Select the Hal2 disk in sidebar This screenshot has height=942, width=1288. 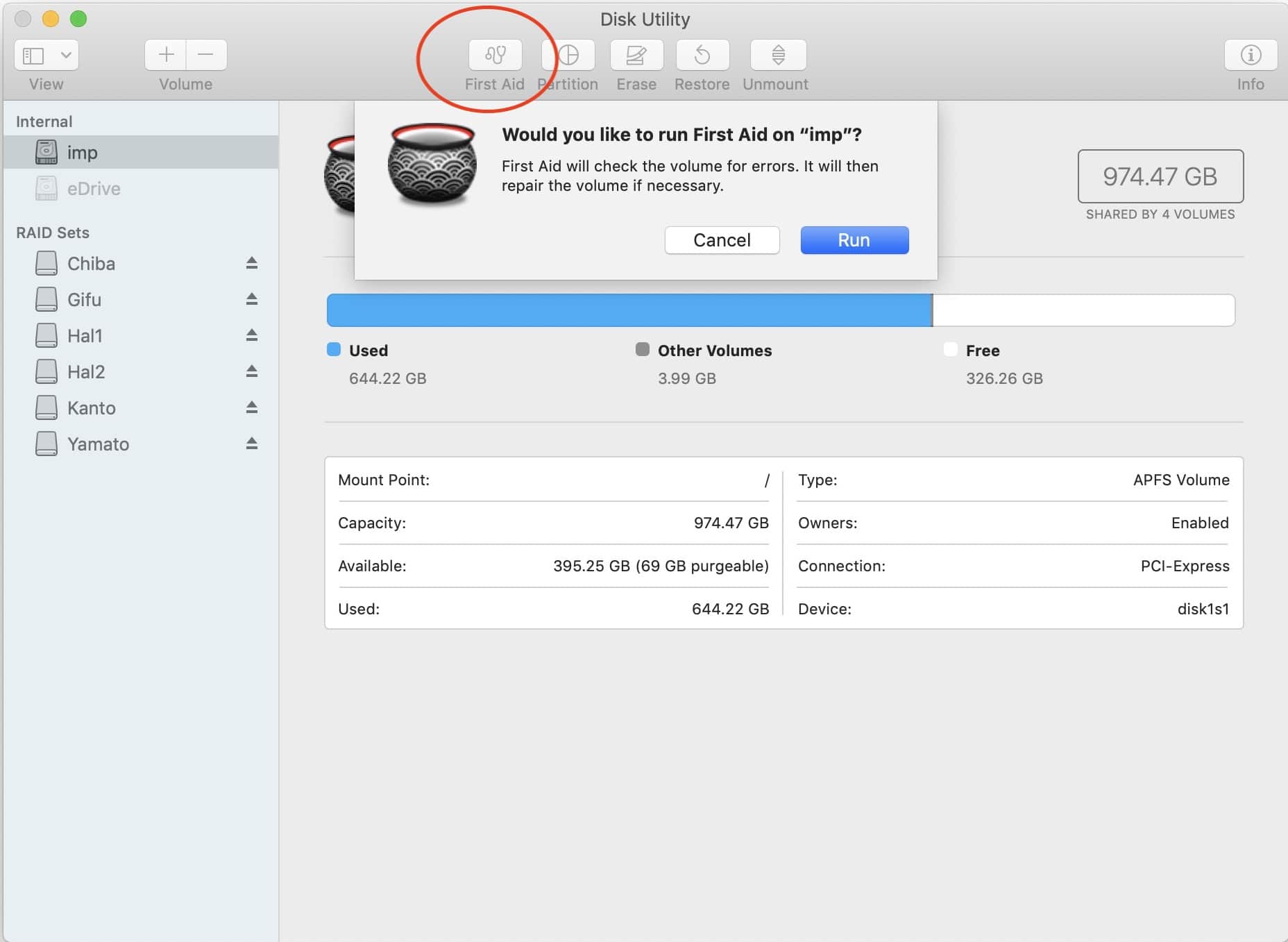[x=141, y=371]
